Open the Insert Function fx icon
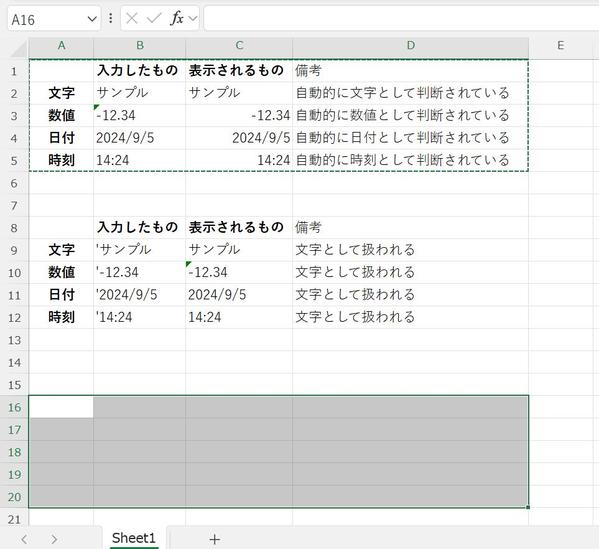 pyautogui.click(x=177, y=18)
